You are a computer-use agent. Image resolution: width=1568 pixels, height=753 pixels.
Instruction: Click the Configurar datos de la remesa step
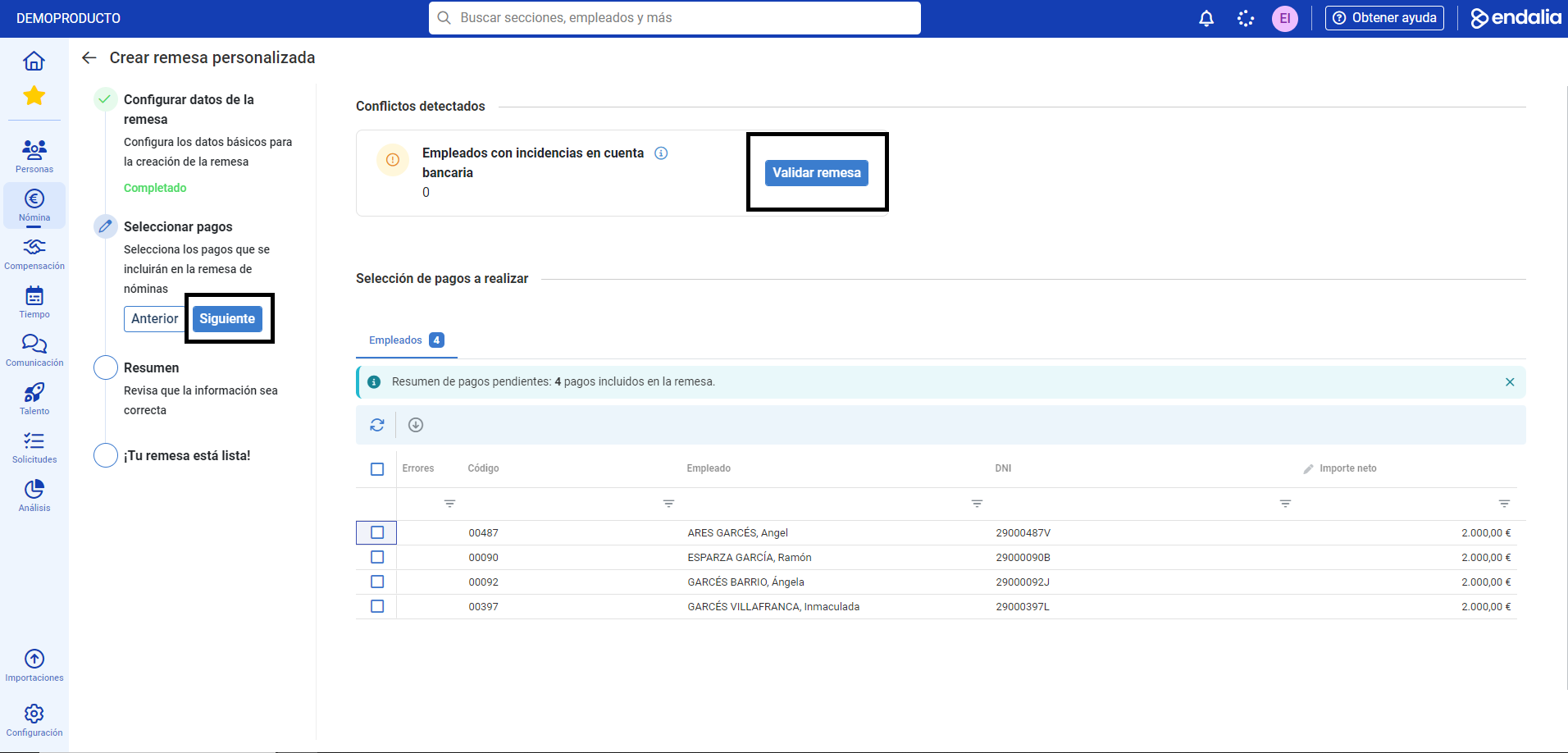189,109
